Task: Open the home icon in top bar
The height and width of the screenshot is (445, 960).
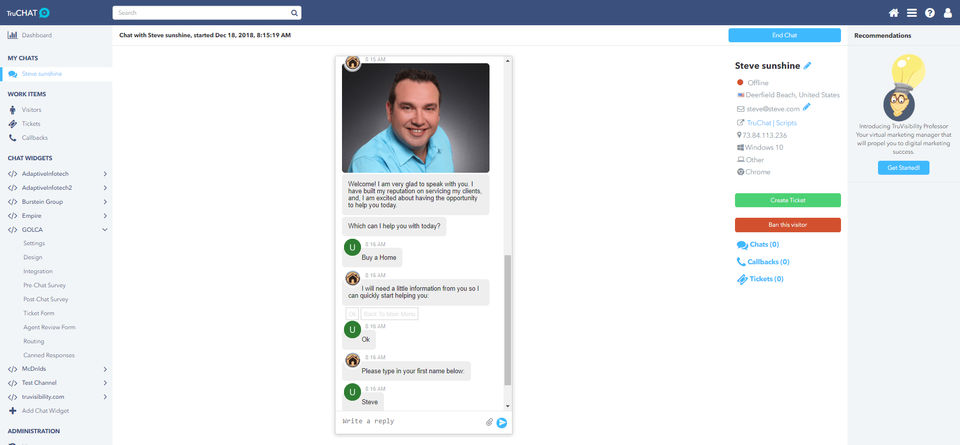Action: (x=893, y=12)
